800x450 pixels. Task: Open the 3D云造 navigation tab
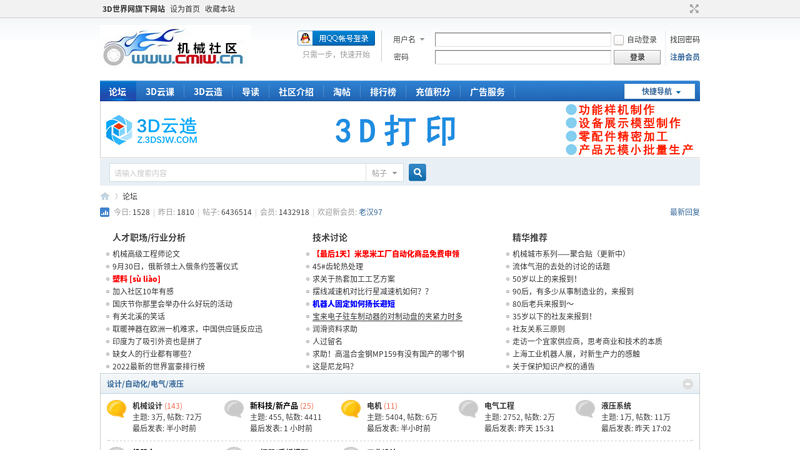pos(208,92)
